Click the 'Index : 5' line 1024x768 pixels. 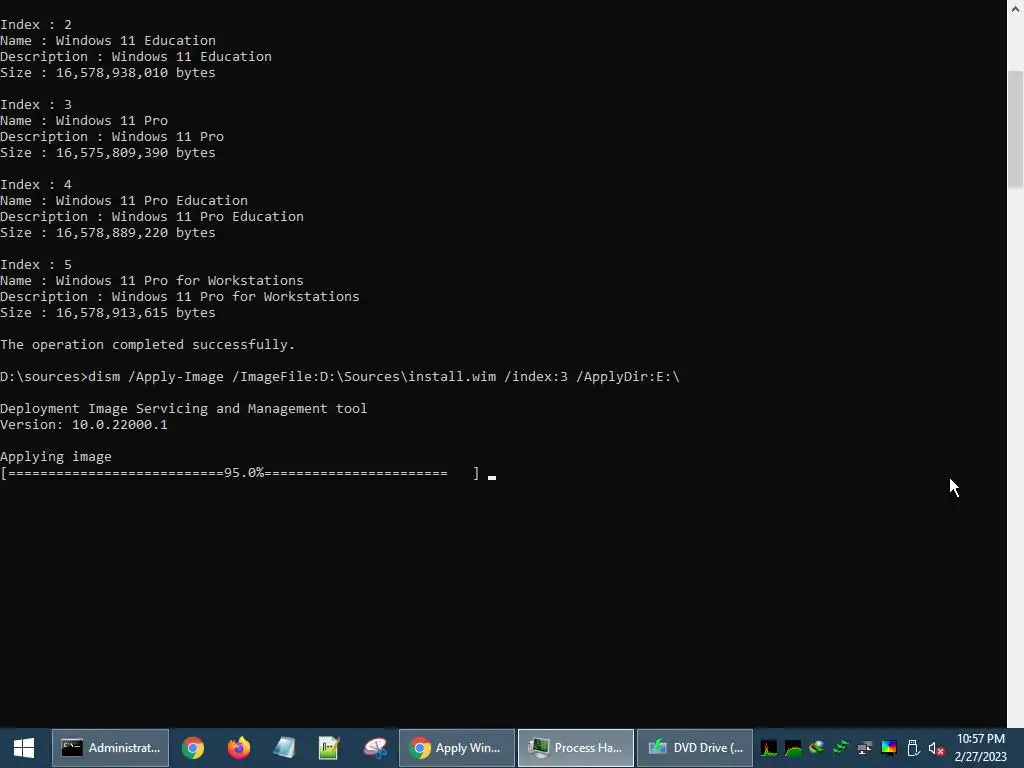pyautogui.click(x=36, y=264)
